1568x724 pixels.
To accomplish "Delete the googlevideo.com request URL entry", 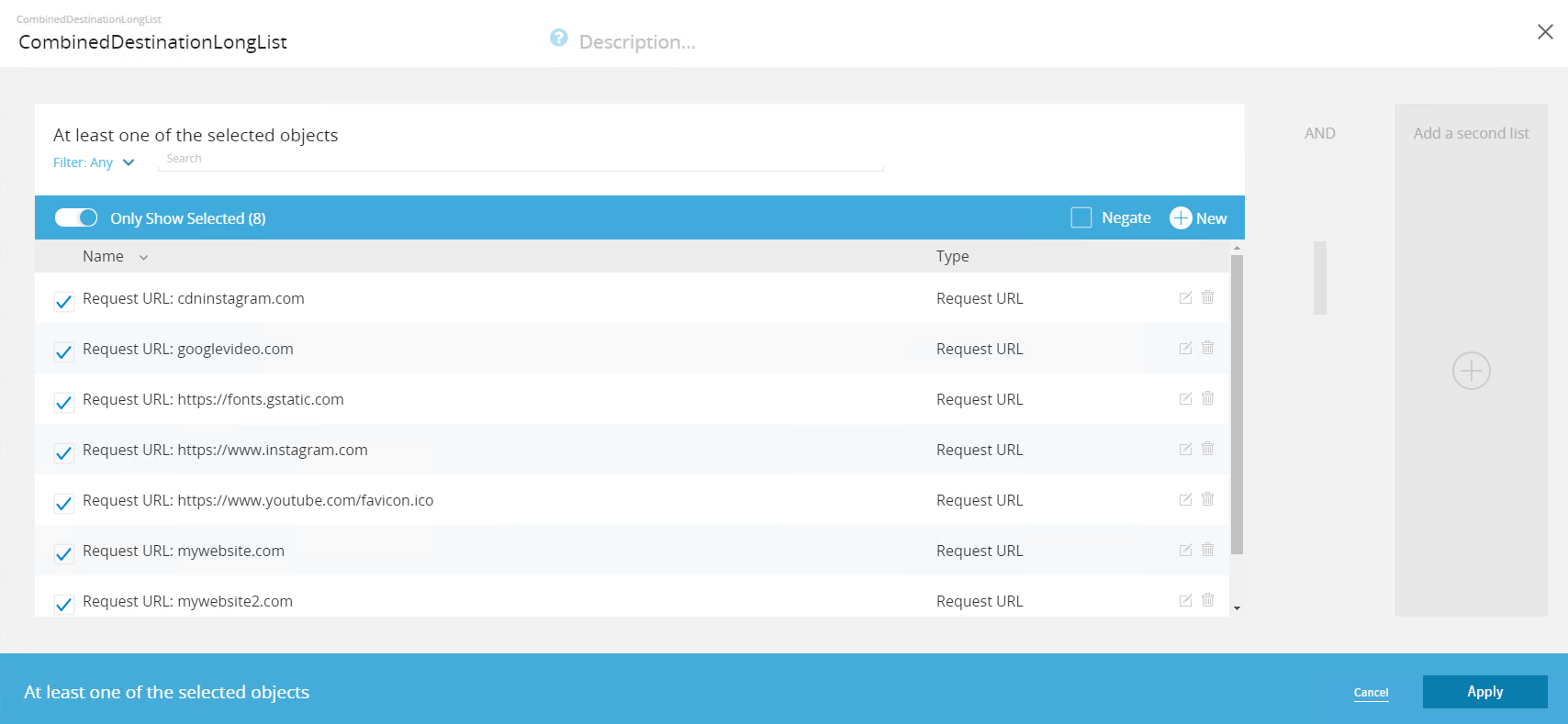I will coord(1207,348).
